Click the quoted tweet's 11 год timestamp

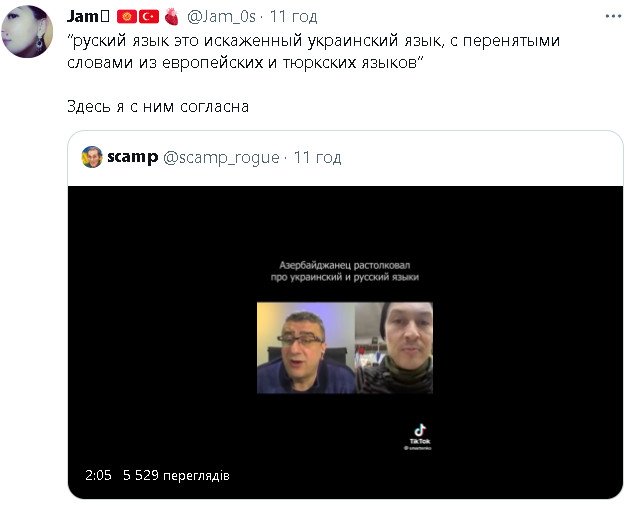tap(317, 157)
